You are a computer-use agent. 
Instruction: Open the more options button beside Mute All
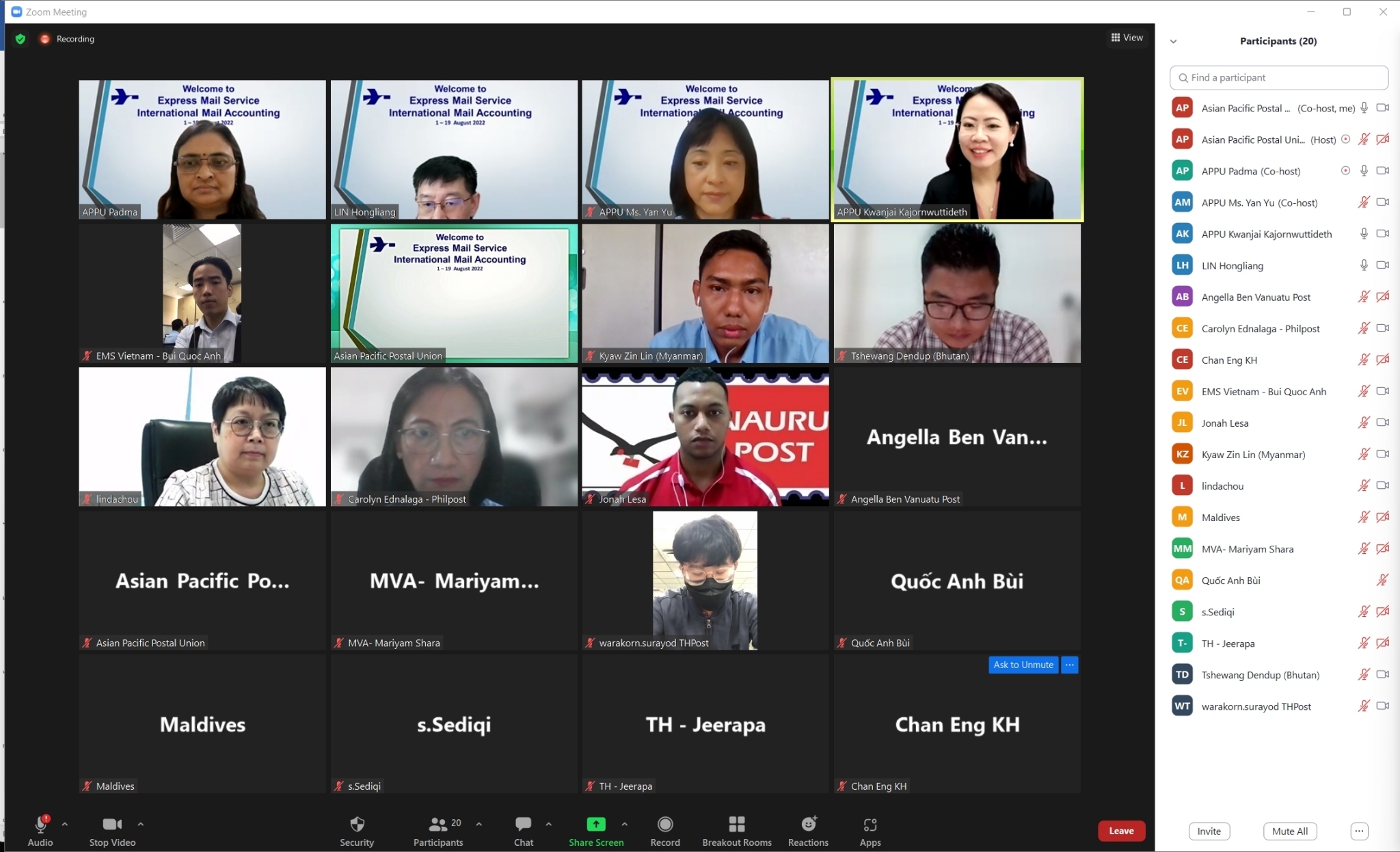[x=1359, y=831]
